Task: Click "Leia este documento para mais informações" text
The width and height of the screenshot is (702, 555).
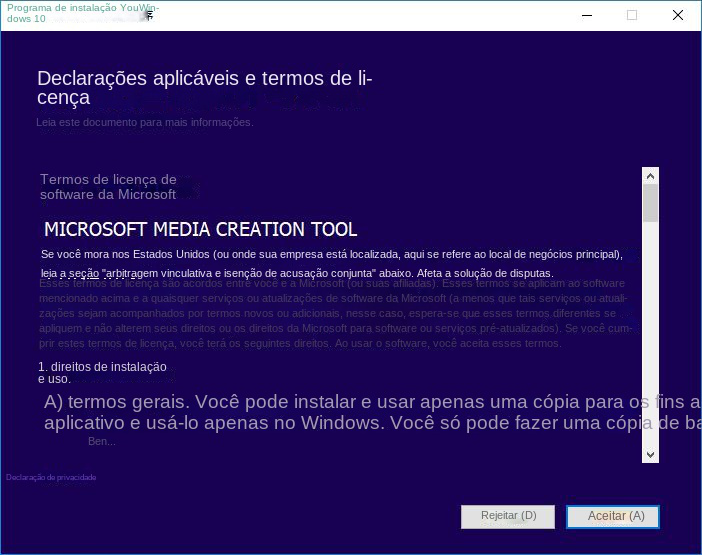Action: [x=145, y=122]
